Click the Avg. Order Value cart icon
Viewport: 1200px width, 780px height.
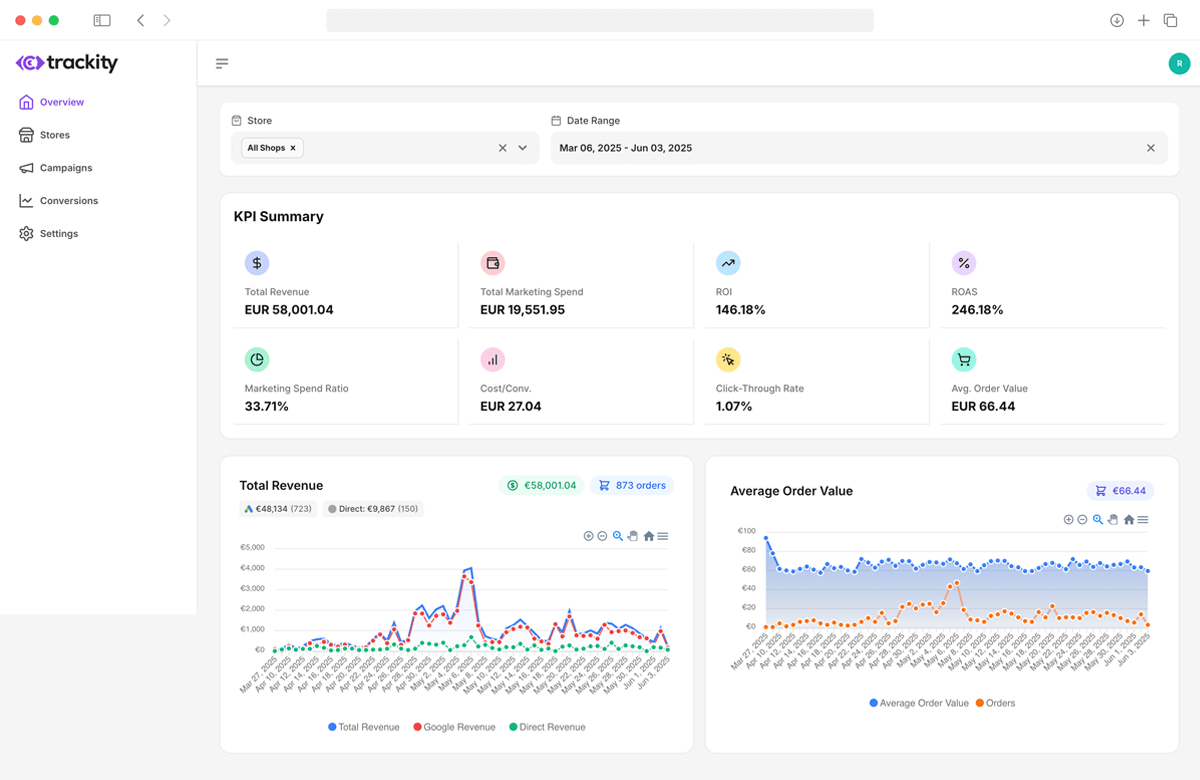click(x=964, y=359)
